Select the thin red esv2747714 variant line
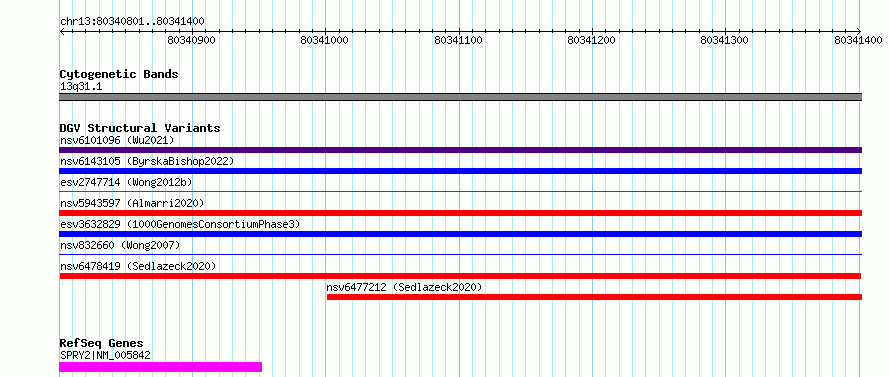Screen dimensions: 890x377 tap(460, 192)
